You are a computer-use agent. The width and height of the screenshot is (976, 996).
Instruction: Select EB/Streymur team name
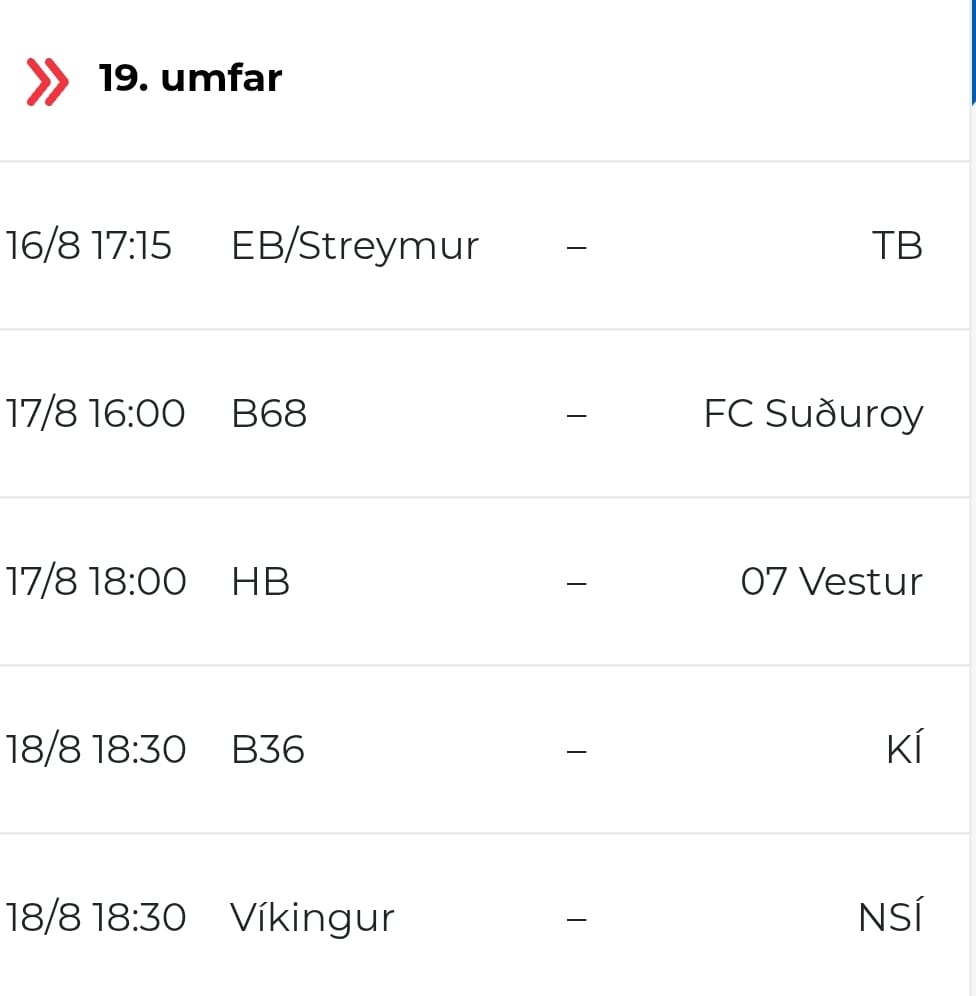point(354,246)
